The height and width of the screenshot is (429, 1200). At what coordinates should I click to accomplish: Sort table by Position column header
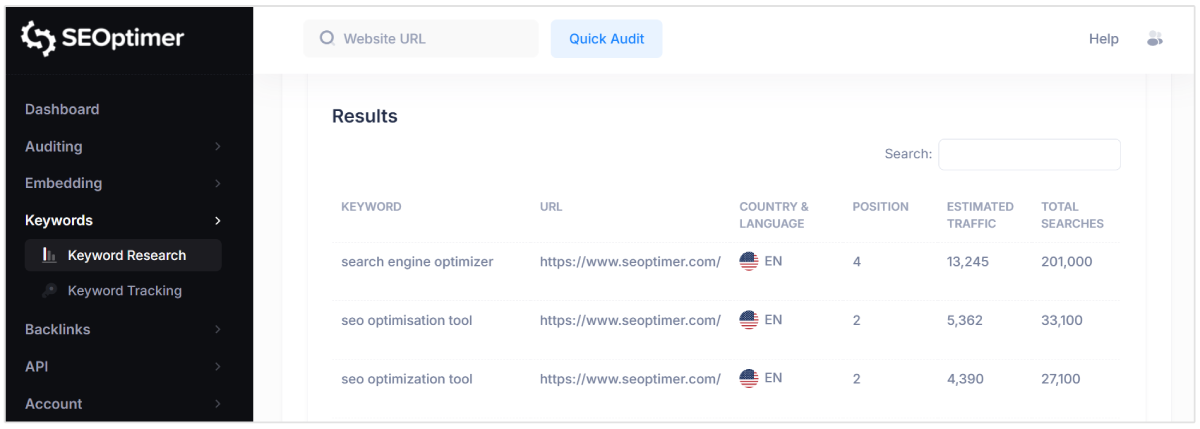click(x=880, y=207)
